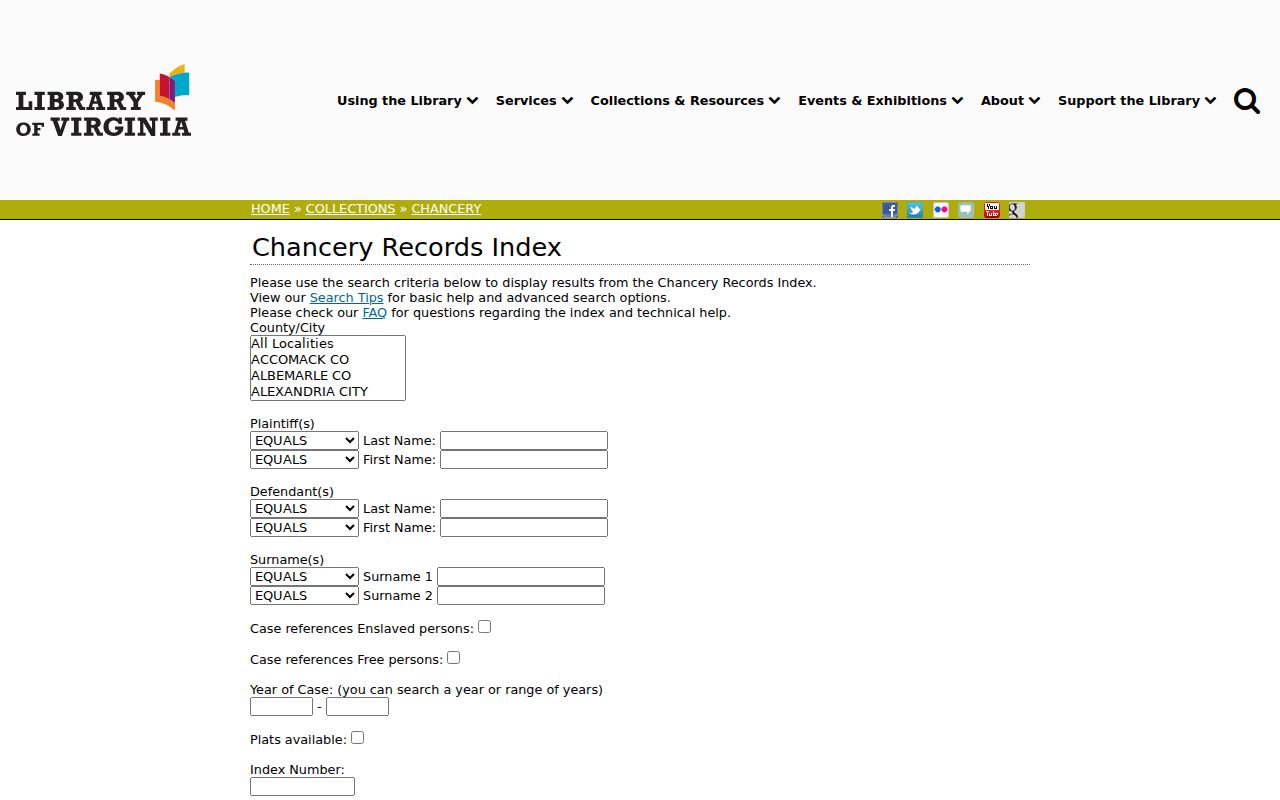Click the Index Number input field
The height and width of the screenshot is (800, 1280).
(302, 787)
